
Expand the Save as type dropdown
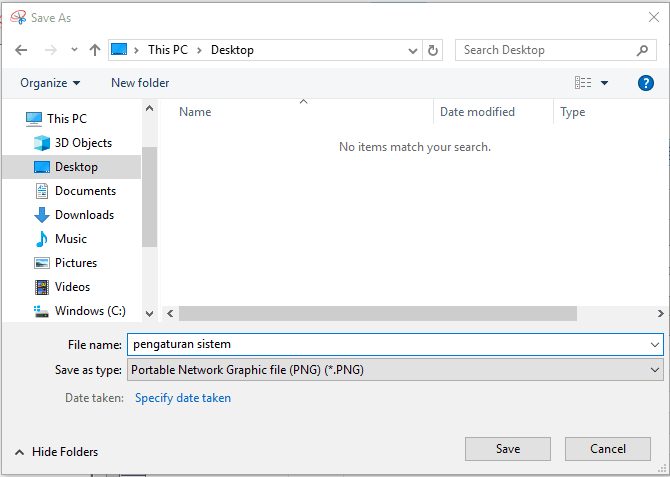click(x=654, y=370)
